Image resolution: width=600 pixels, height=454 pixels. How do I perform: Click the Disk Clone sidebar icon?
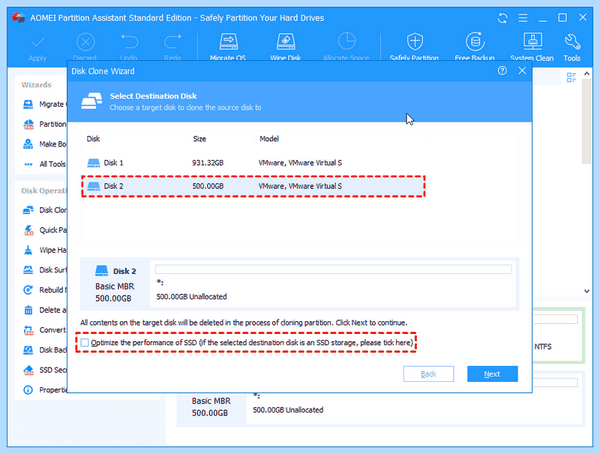pyautogui.click(x=28, y=210)
